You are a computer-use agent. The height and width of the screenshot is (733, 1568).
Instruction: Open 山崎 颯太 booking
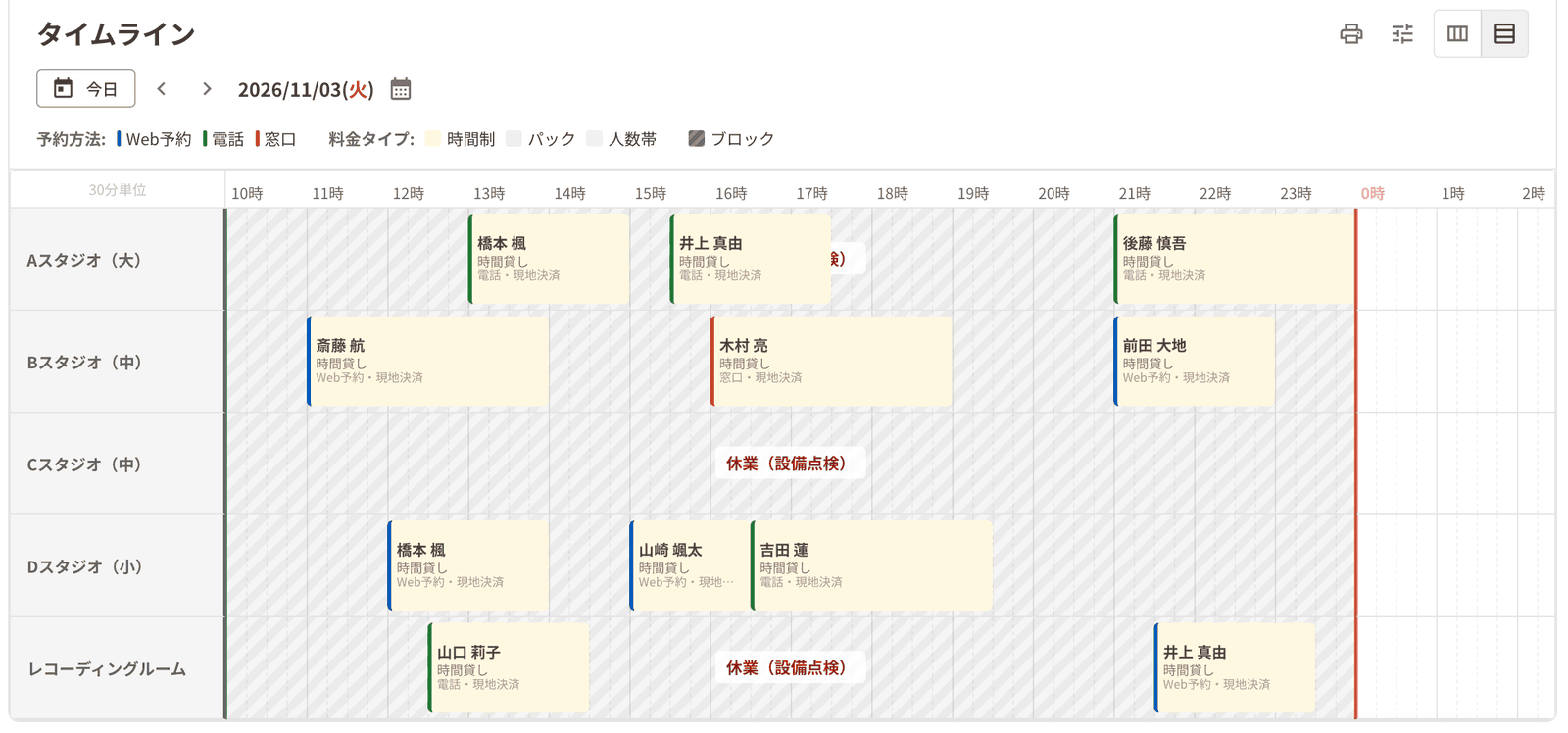[x=690, y=565]
